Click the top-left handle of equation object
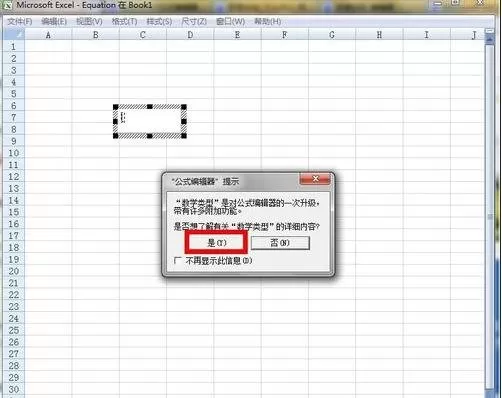502x398 pixels. [x=116, y=107]
